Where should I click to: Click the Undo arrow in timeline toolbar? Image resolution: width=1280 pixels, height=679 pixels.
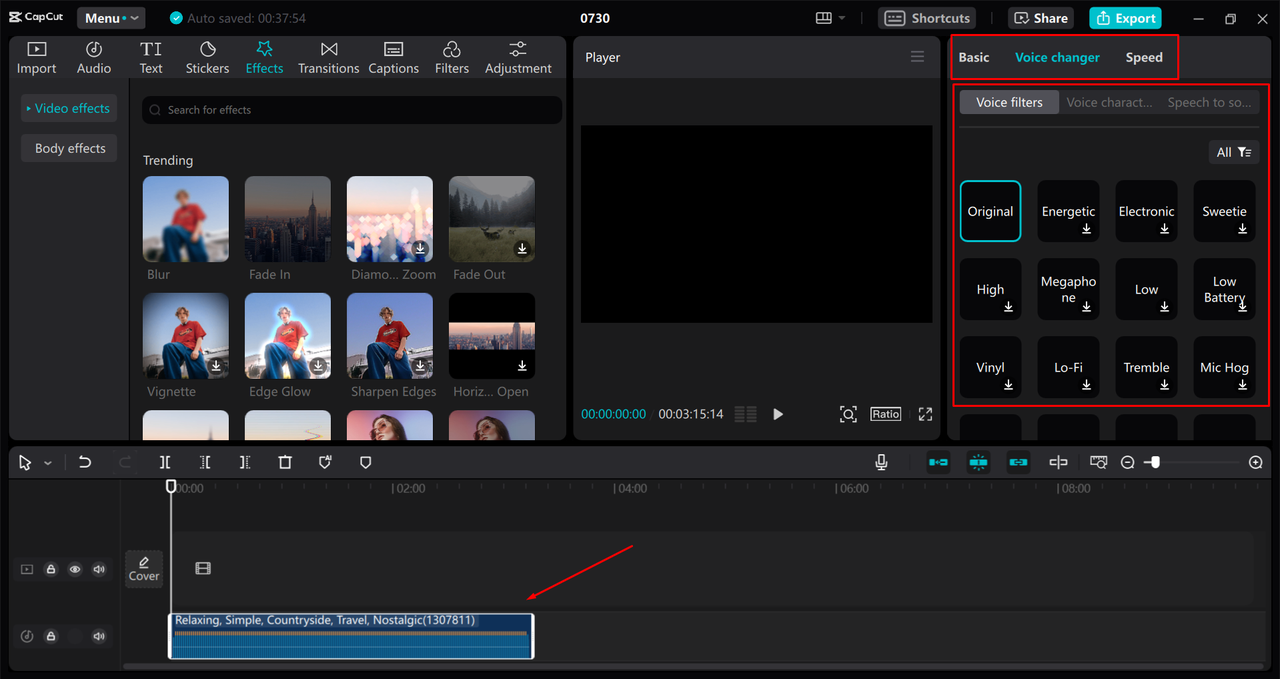tap(85, 462)
